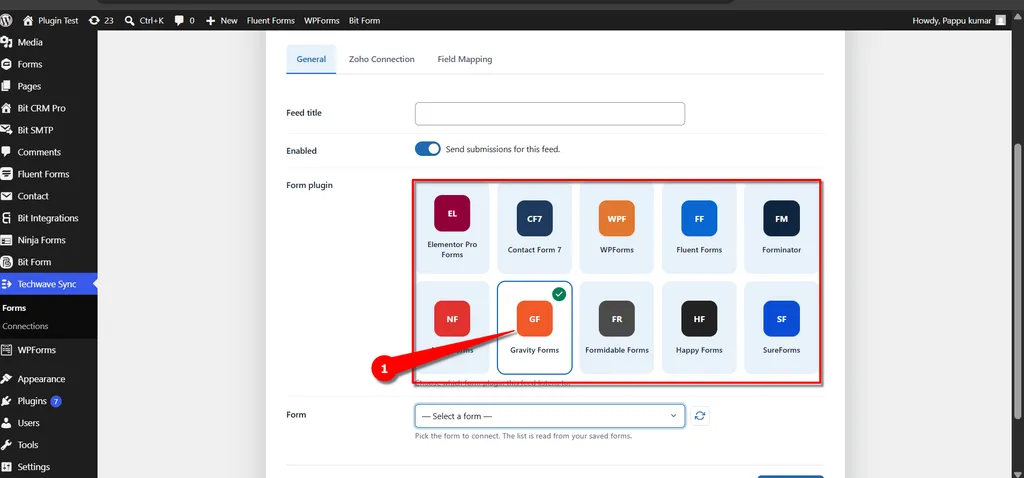Open Media in the sidebar
Image resolution: width=1024 pixels, height=478 pixels.
[x=48, y=42]
